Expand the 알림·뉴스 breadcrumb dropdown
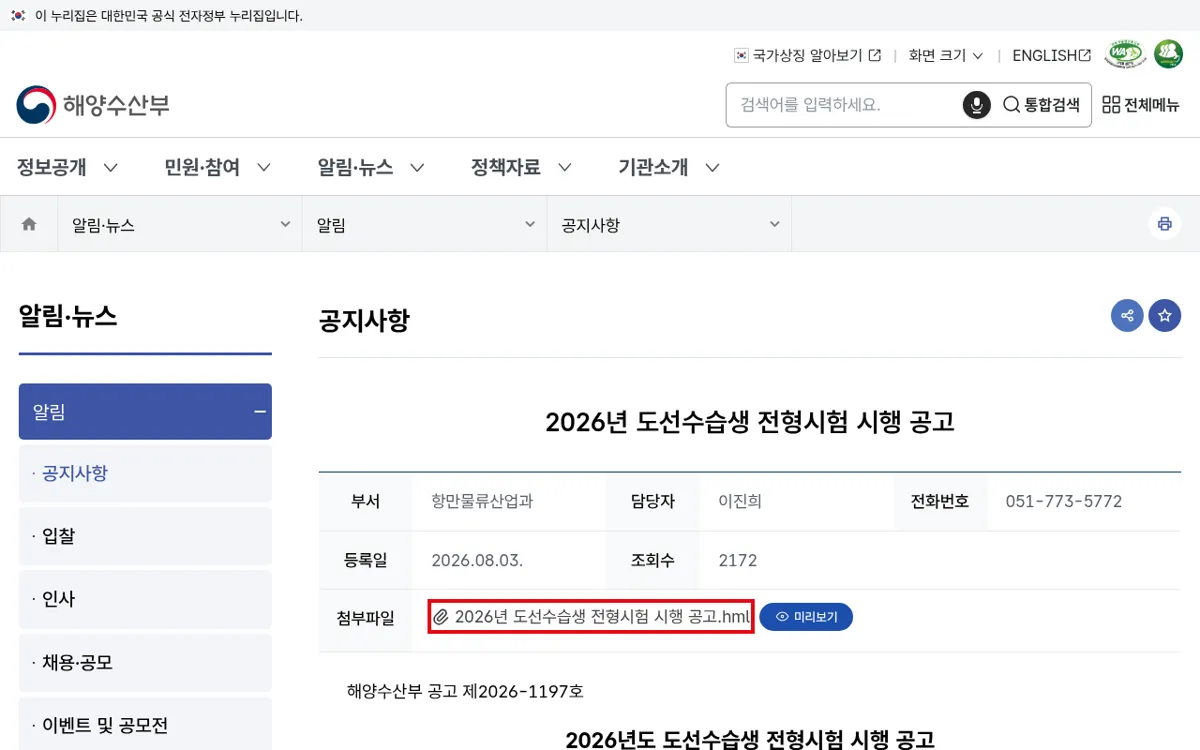 tap(180, 224)
